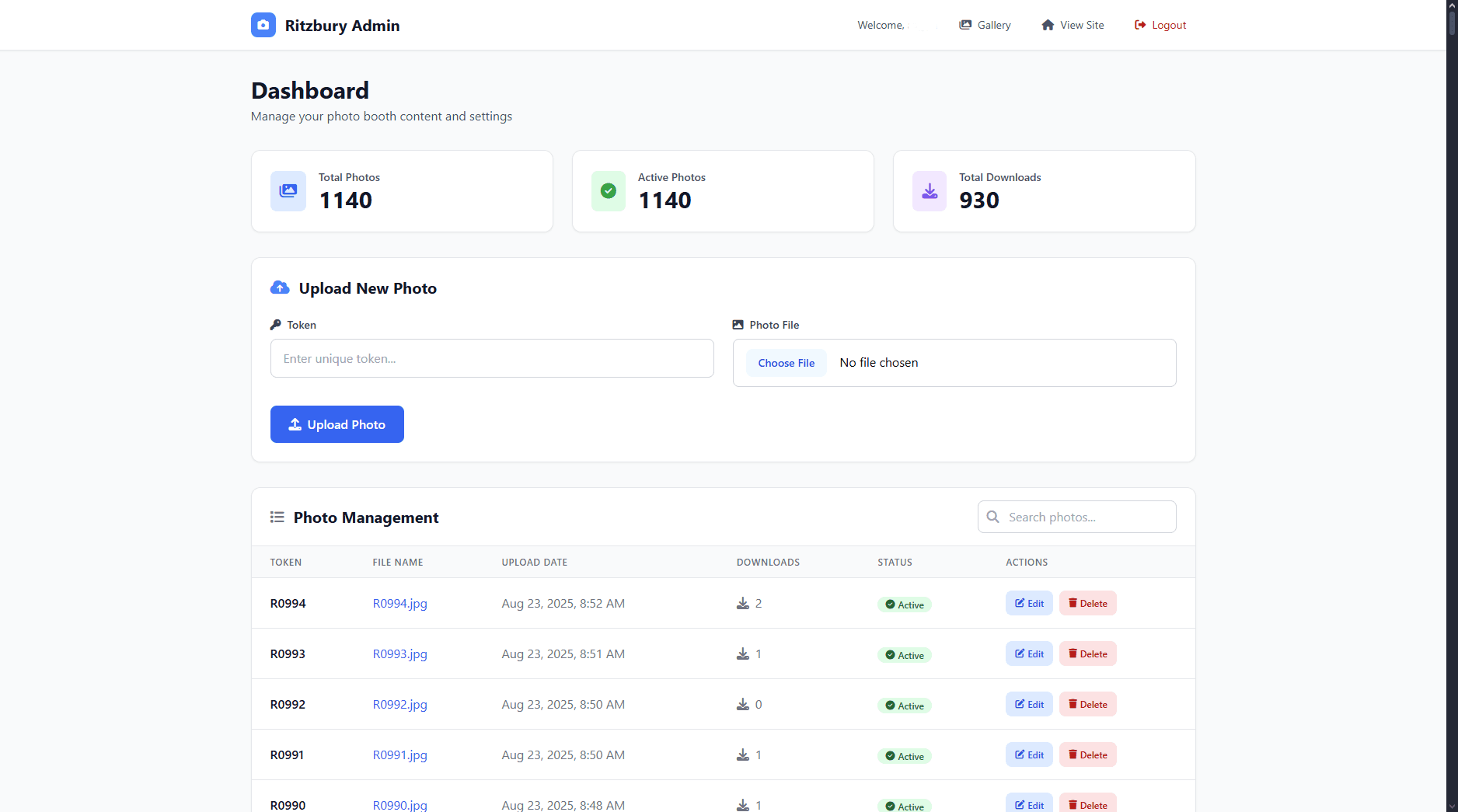
Task: Select the Gallery icon in the header
Action: click(964, 24)
